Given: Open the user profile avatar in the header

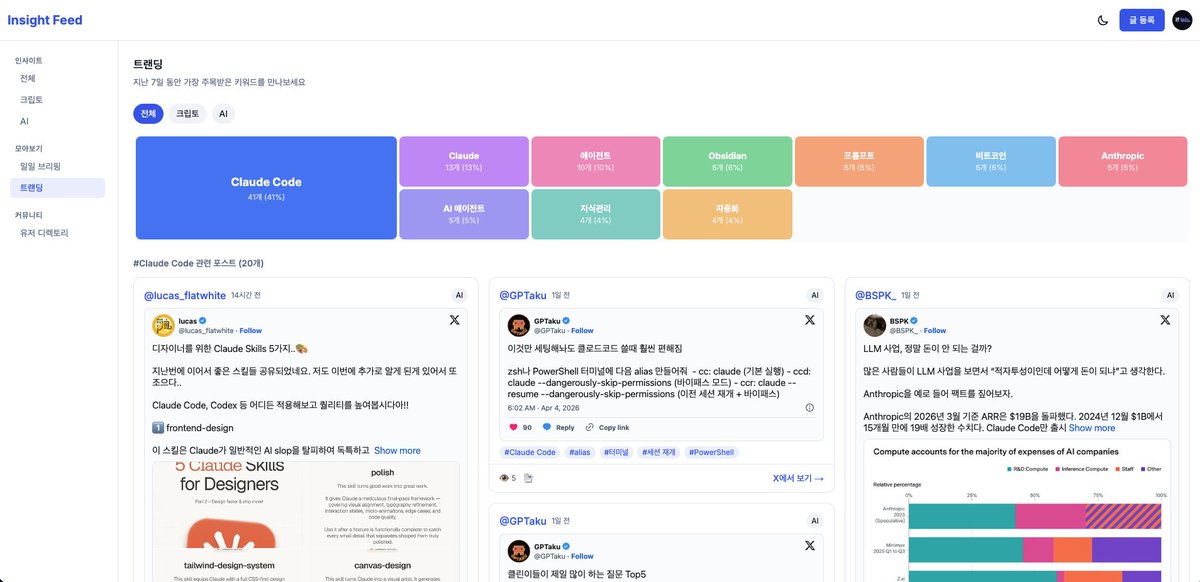Looking at the screenshot, I should [x=1182, y=20].
